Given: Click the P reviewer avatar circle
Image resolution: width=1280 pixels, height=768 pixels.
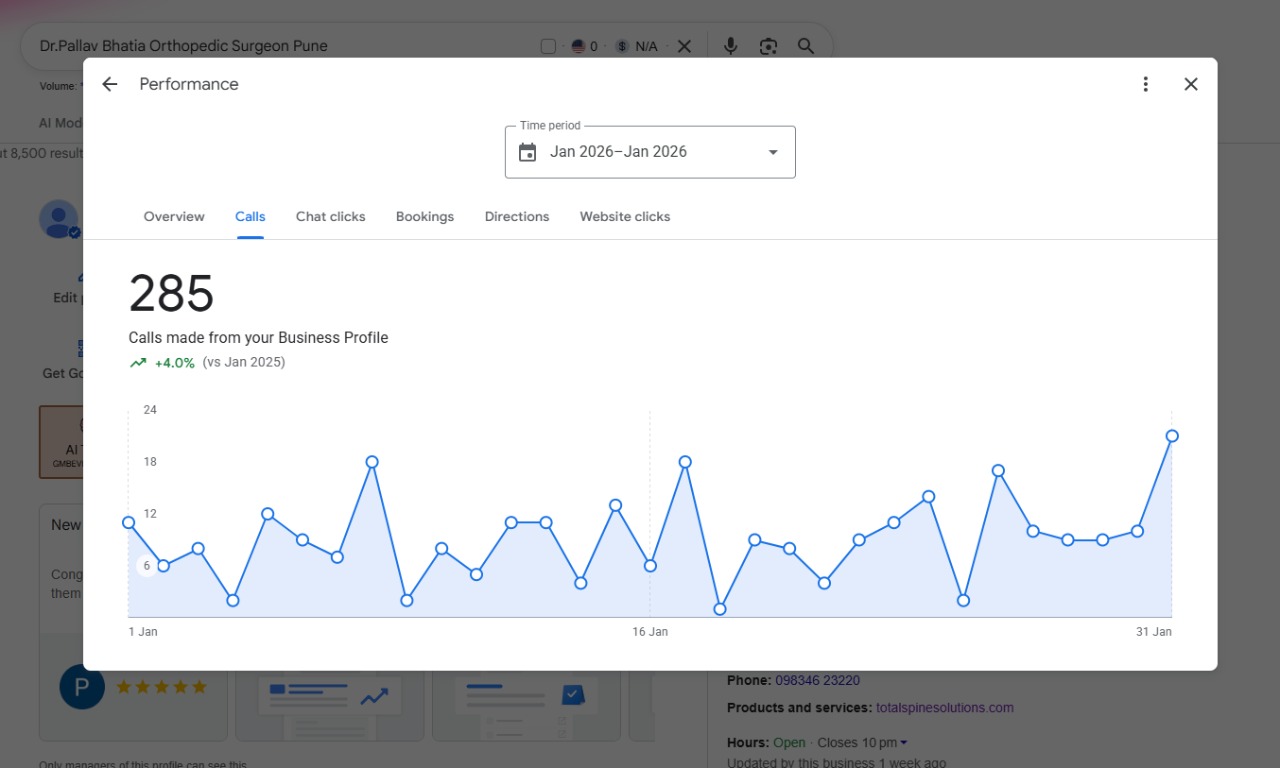Looking at the screenshot, I should 82,687.
